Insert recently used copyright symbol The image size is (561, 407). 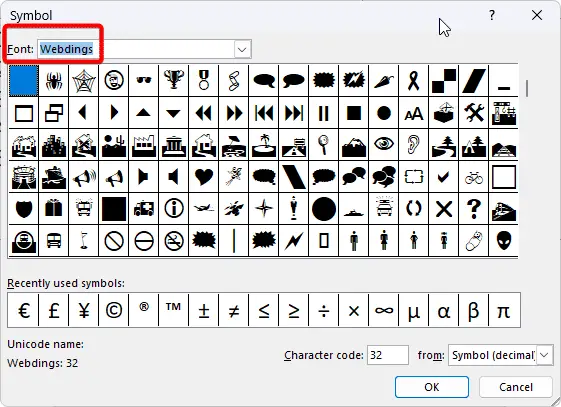[114, 310]
